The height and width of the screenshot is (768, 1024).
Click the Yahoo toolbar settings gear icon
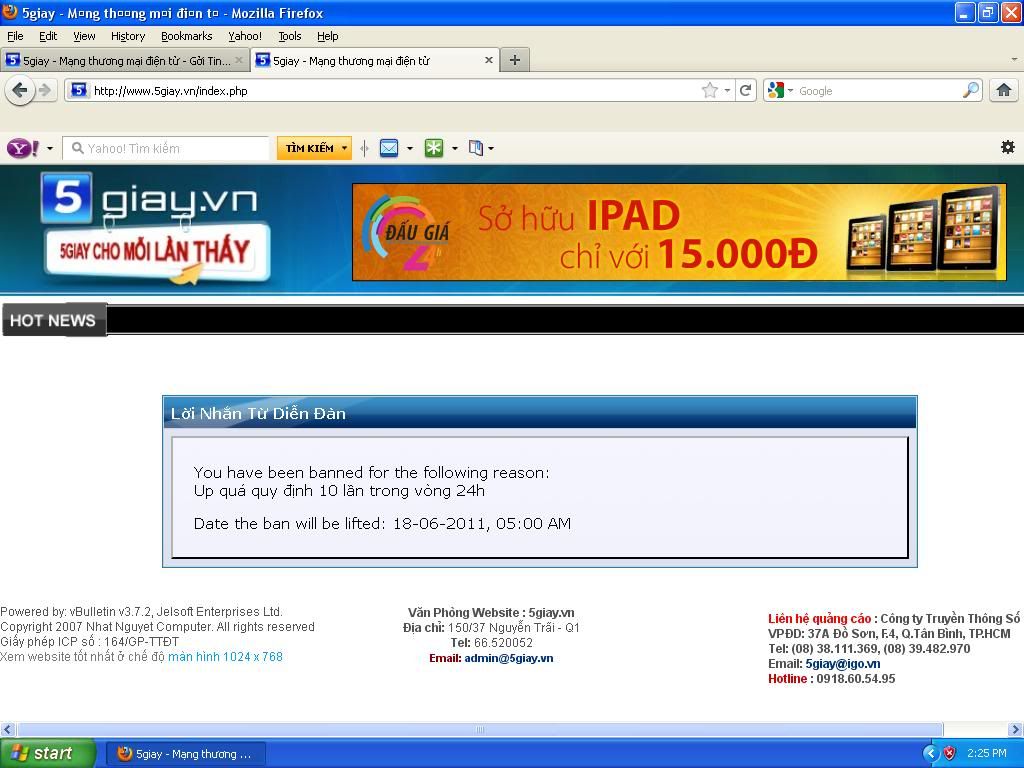(1007, 147)
